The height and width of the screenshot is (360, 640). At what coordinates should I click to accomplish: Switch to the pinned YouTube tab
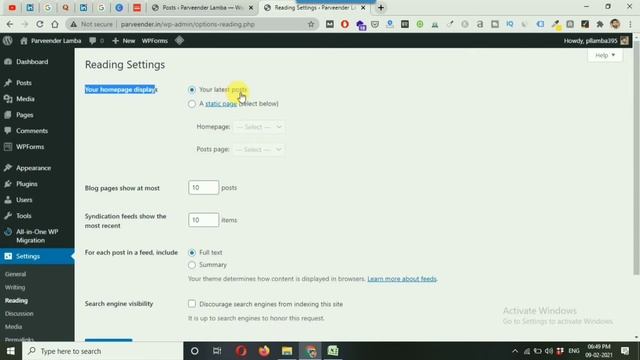coord(12,7)
